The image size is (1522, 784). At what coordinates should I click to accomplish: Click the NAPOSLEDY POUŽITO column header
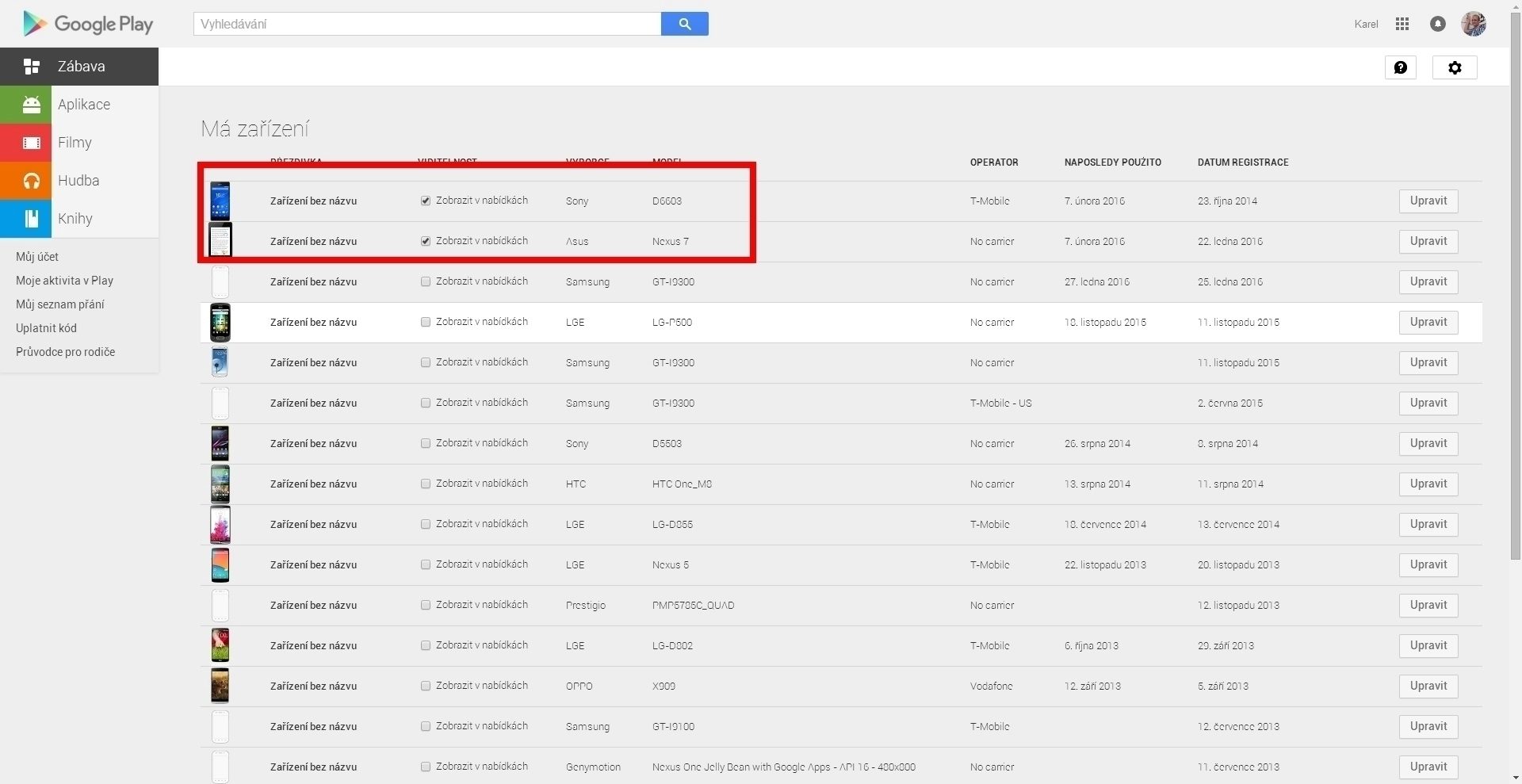[x=1113, y=163]
